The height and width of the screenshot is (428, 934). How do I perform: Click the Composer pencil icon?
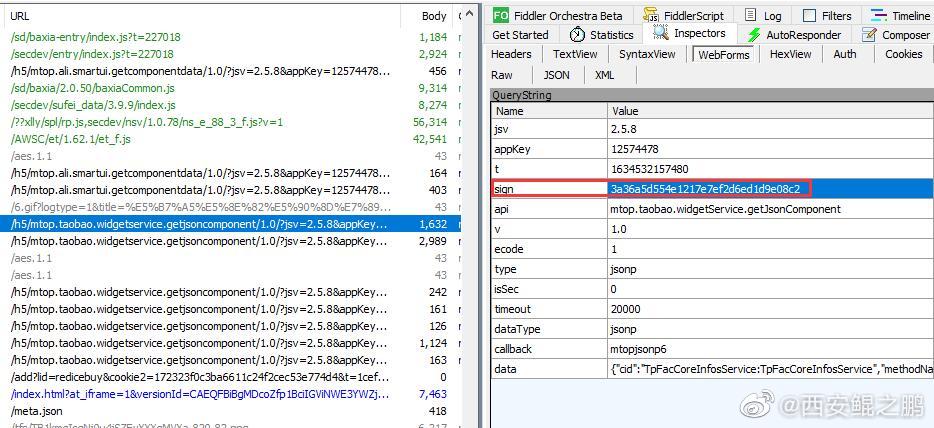(869, 35)
